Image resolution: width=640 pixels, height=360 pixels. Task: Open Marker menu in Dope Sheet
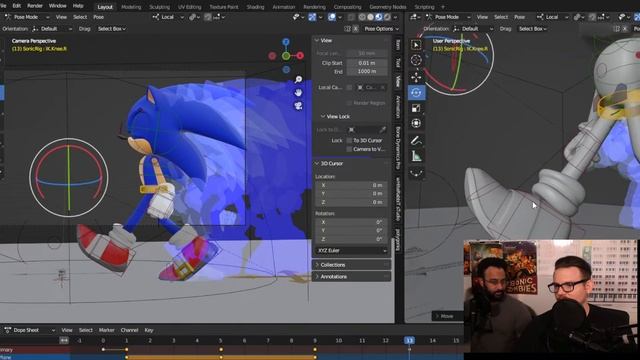pyautogui.click(x=107, y=330)
